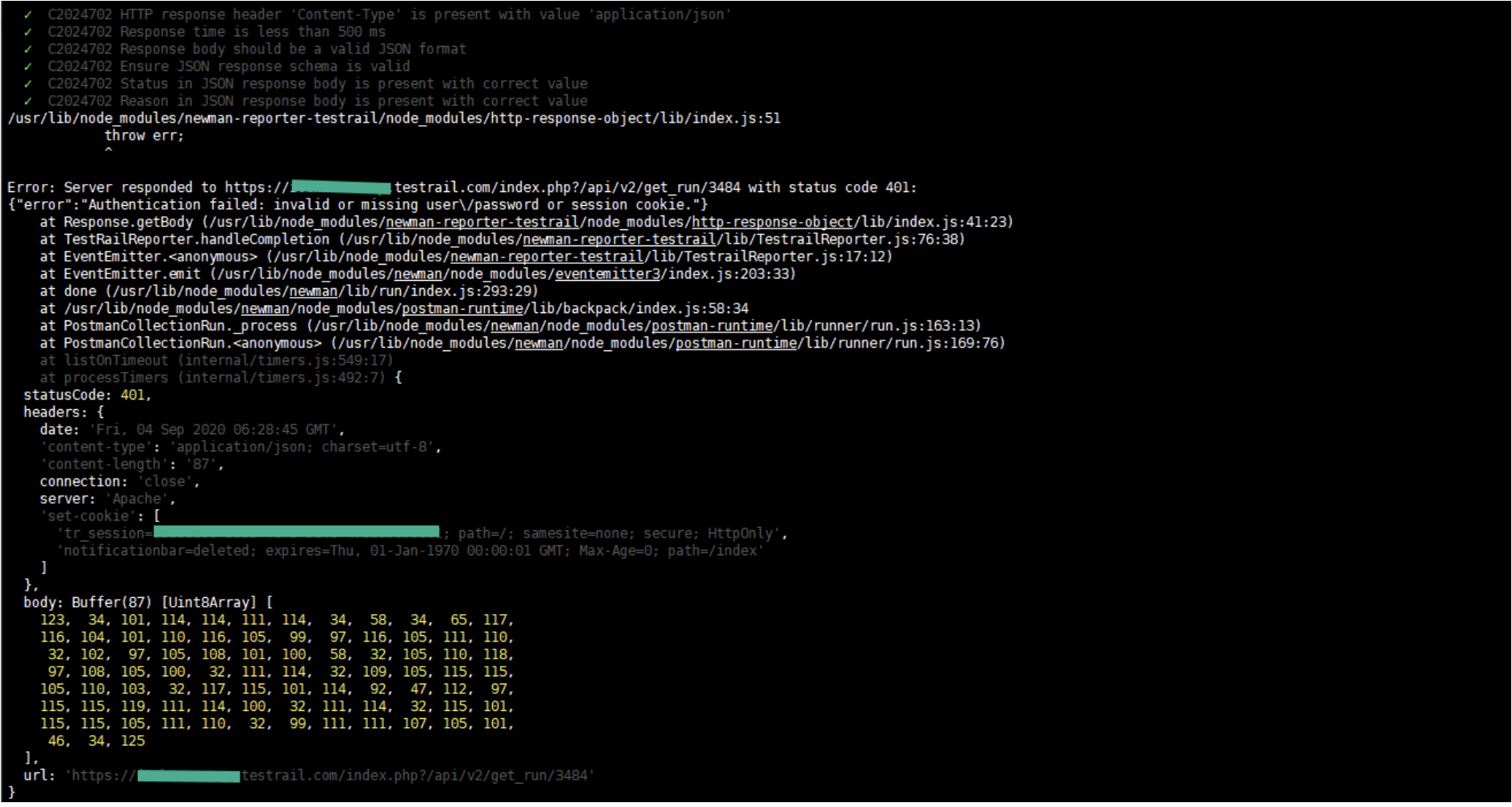Image resolution: width=1512 pixels, height=807 pixels.
Task: Click the last buffer row '46, 34, 125'
Action: pos(96,742)
